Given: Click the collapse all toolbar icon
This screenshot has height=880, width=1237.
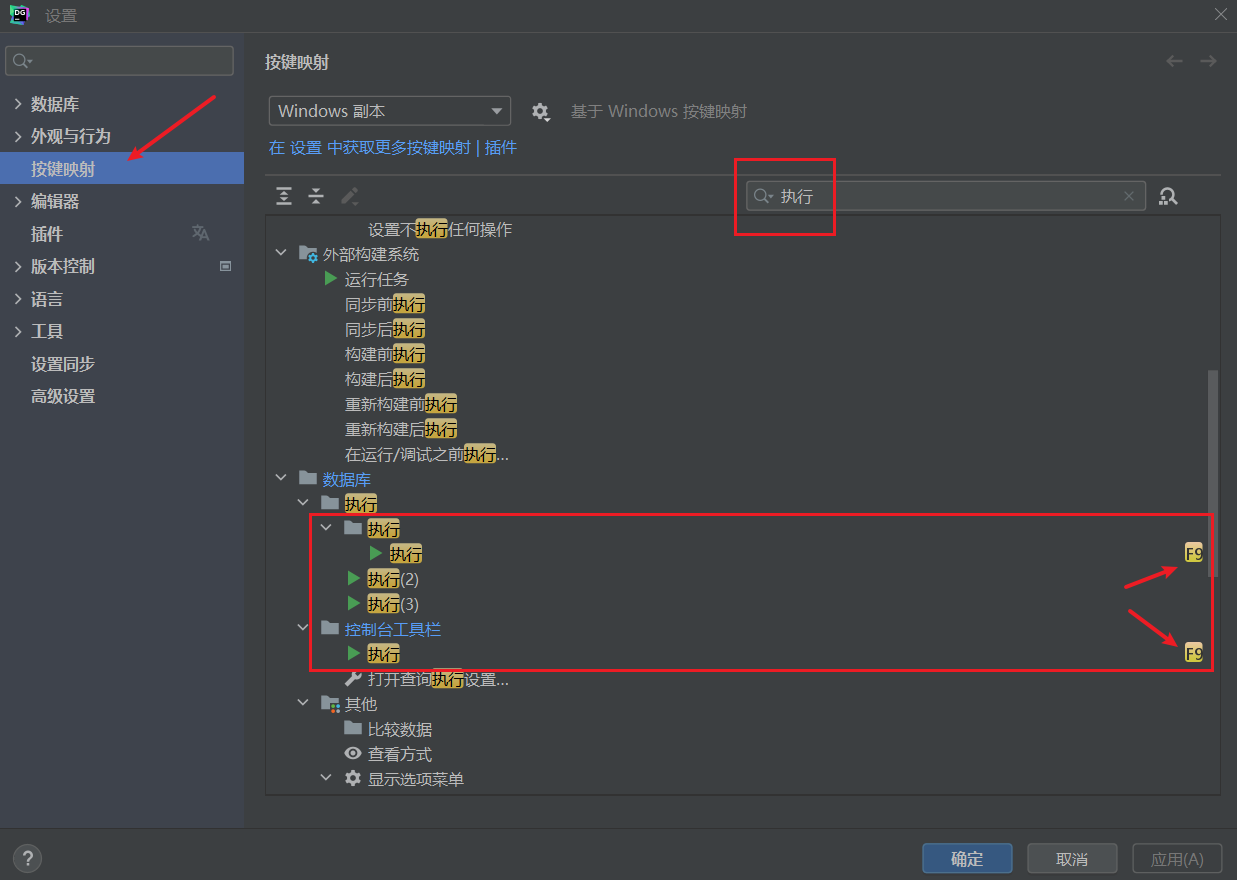Looking at the screenshot, I should click(316, 196).
